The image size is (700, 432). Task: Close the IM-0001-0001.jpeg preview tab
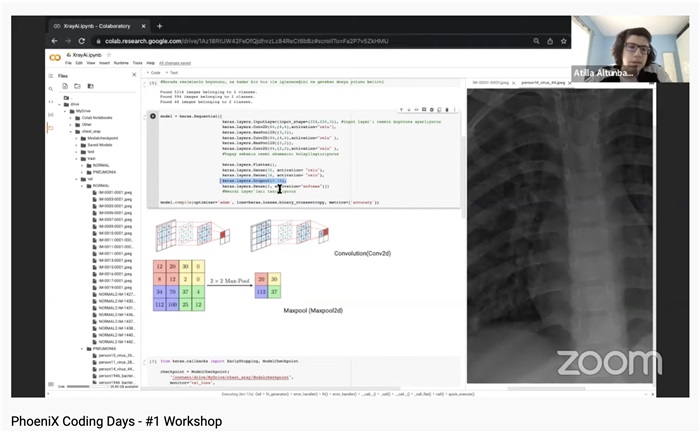coord(513,83)
